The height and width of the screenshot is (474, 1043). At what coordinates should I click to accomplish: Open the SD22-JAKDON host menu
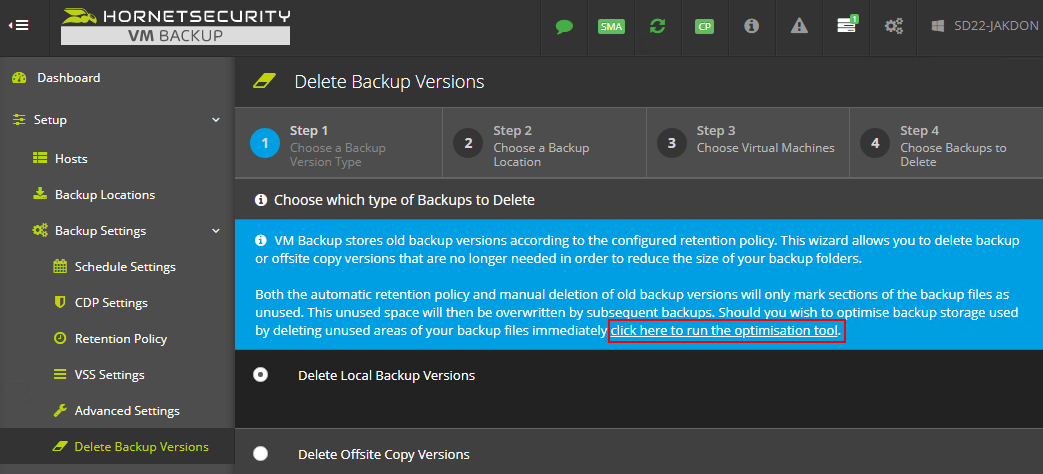985,26
